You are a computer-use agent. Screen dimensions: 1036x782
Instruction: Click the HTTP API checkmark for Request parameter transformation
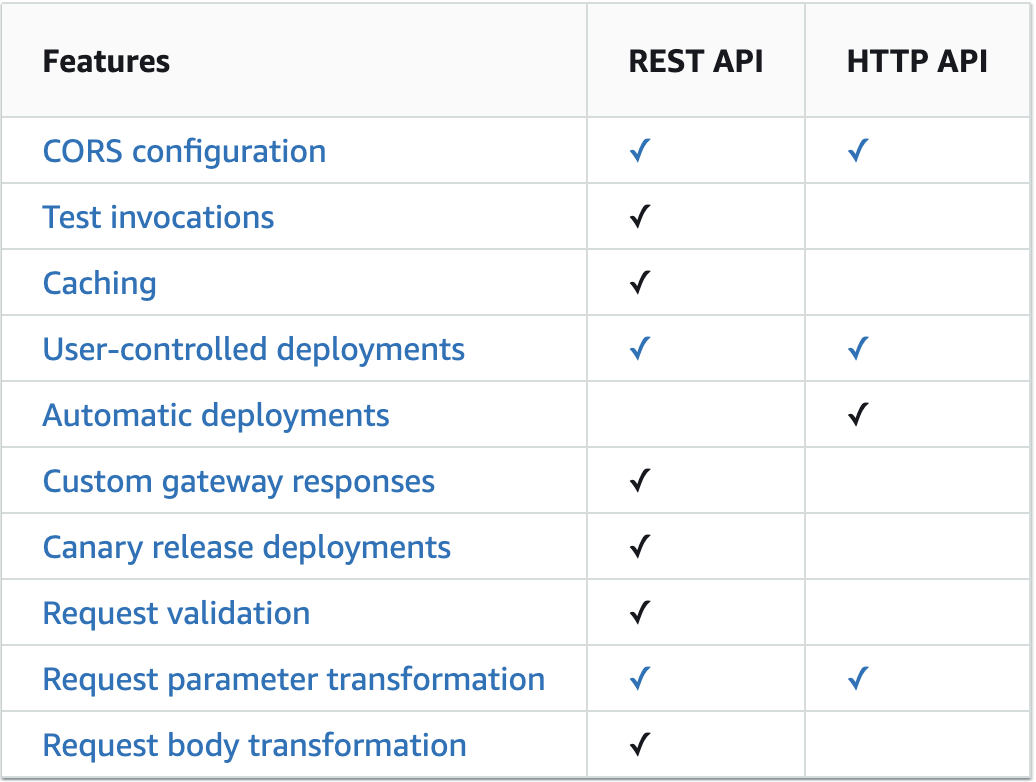(x=857, y=680)
